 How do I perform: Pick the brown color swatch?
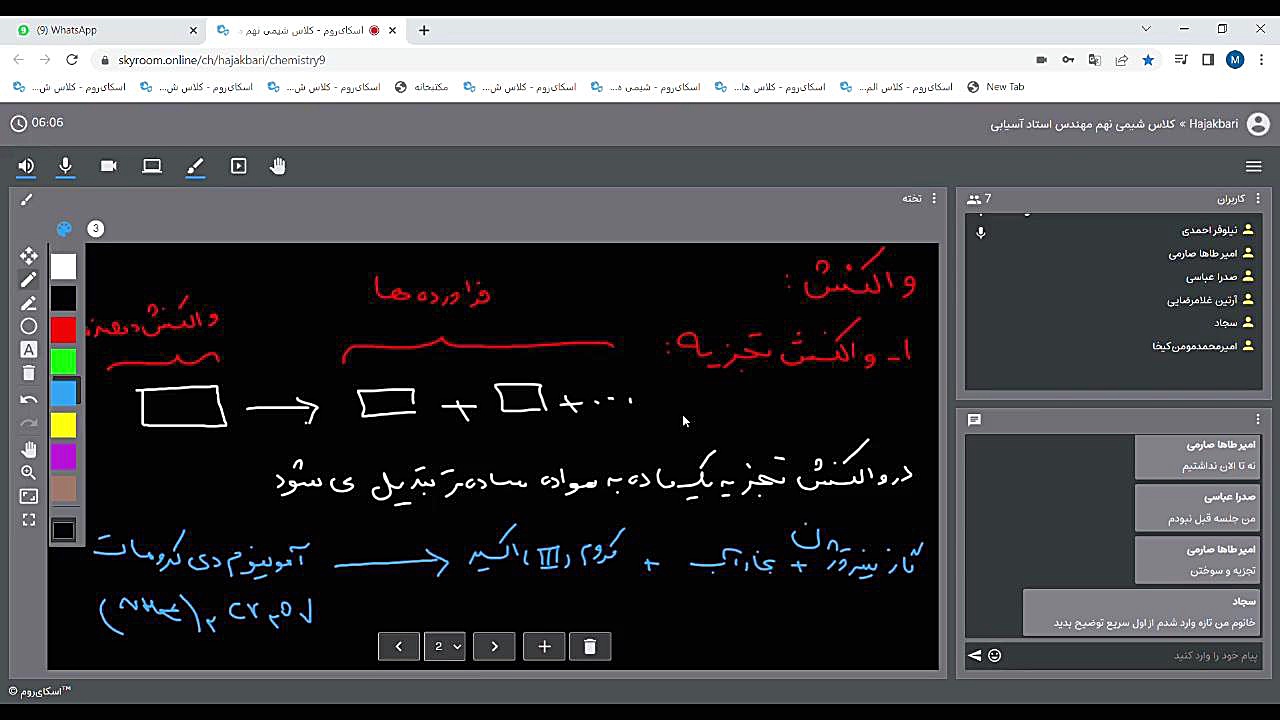[64, 488]
